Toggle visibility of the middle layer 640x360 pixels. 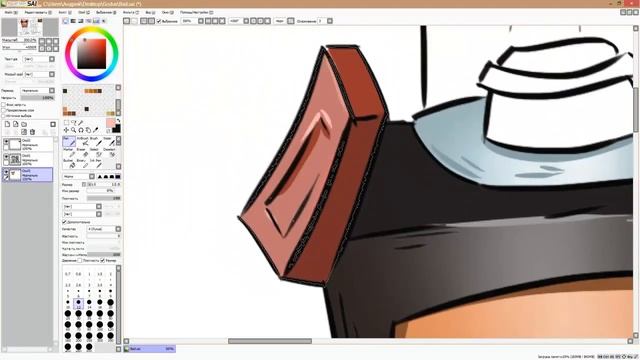6,157
